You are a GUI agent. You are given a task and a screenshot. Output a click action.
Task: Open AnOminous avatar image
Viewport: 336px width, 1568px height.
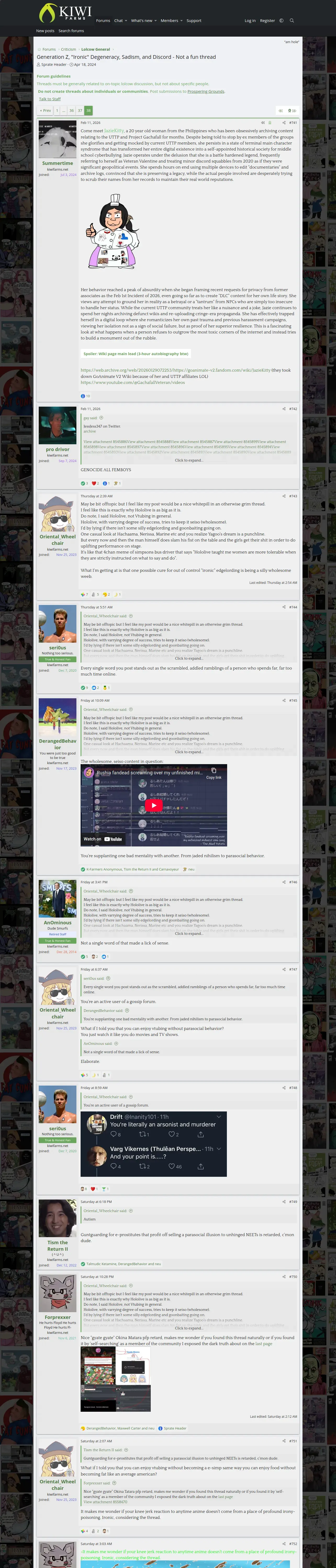click(x=57, y=898)
